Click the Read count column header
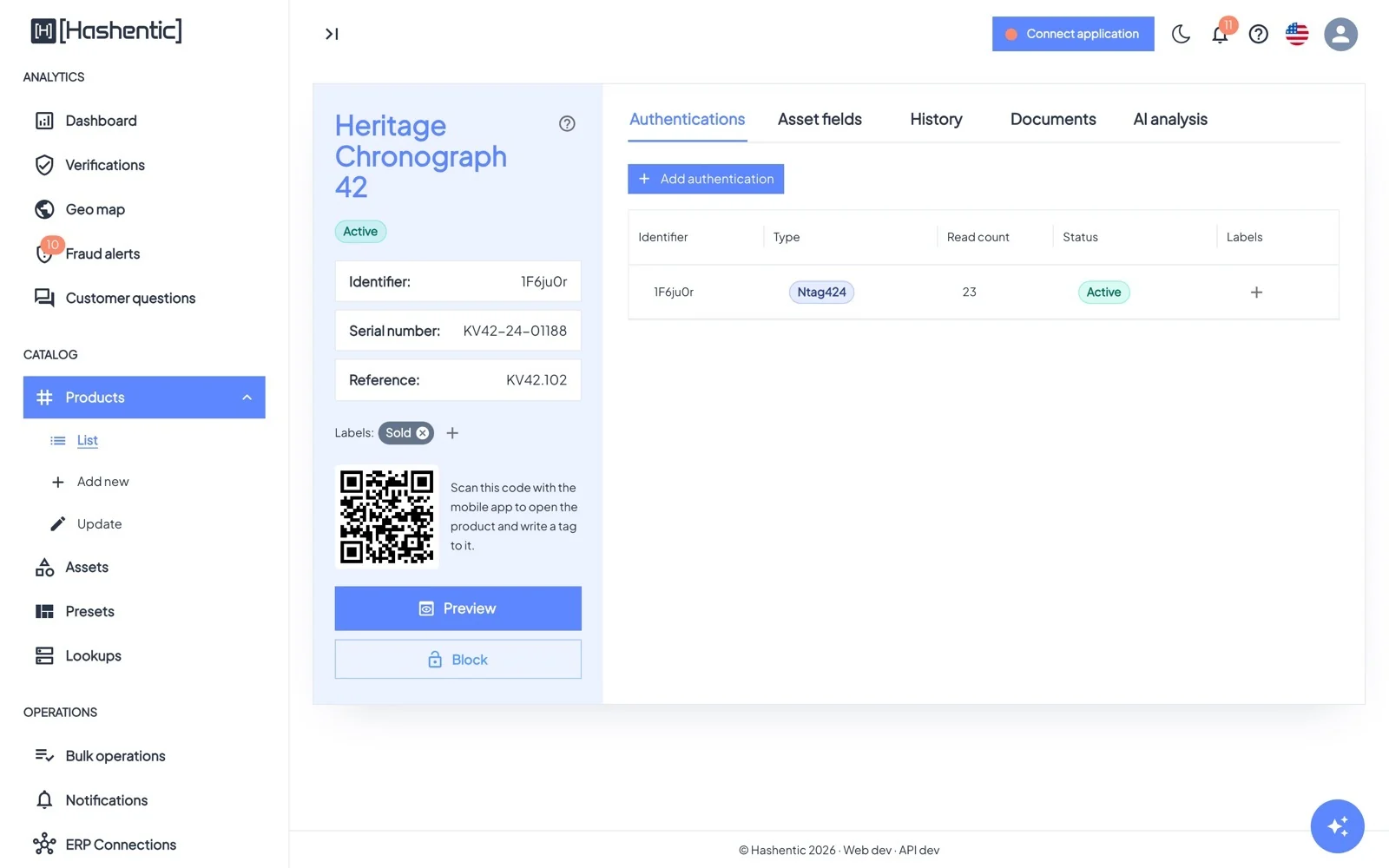1389x868 pixels. point(978,237)
